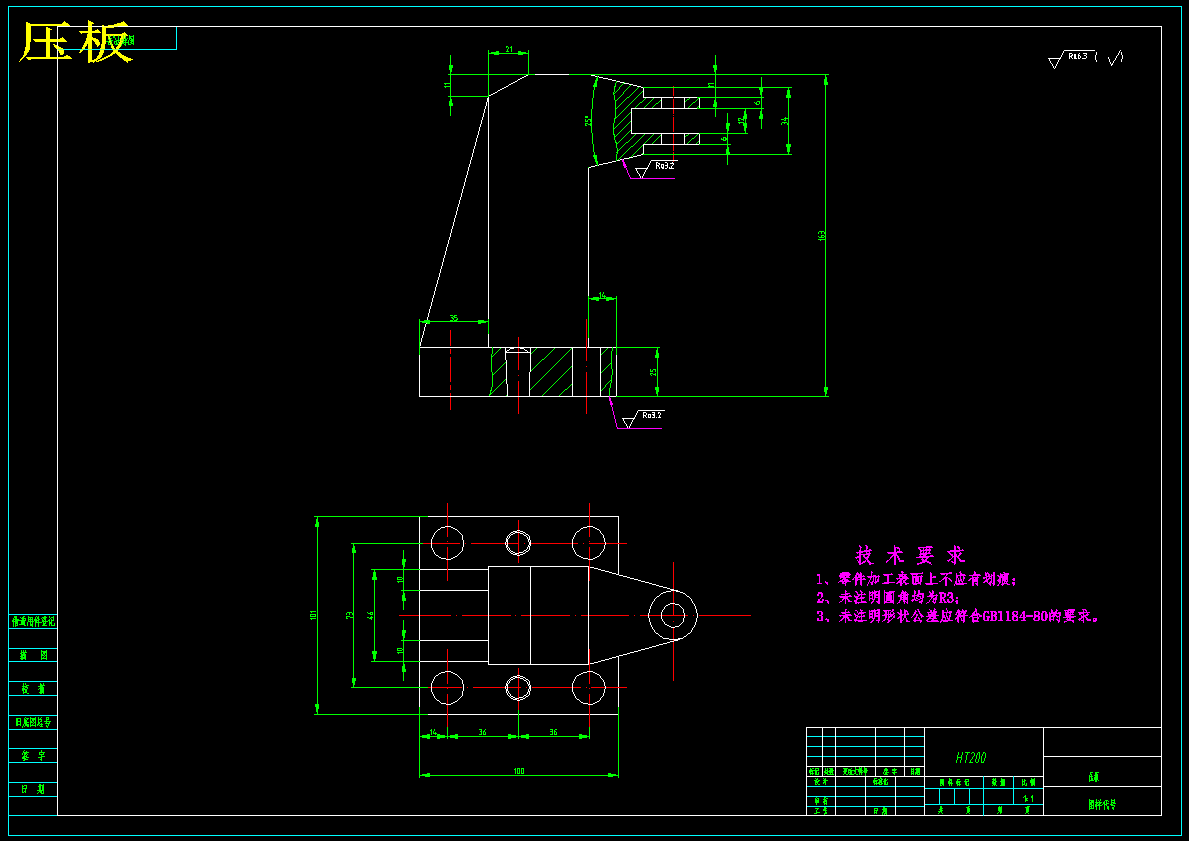
Task: Select the Ra3.2 symbol below the base plate
Action: 643,419
